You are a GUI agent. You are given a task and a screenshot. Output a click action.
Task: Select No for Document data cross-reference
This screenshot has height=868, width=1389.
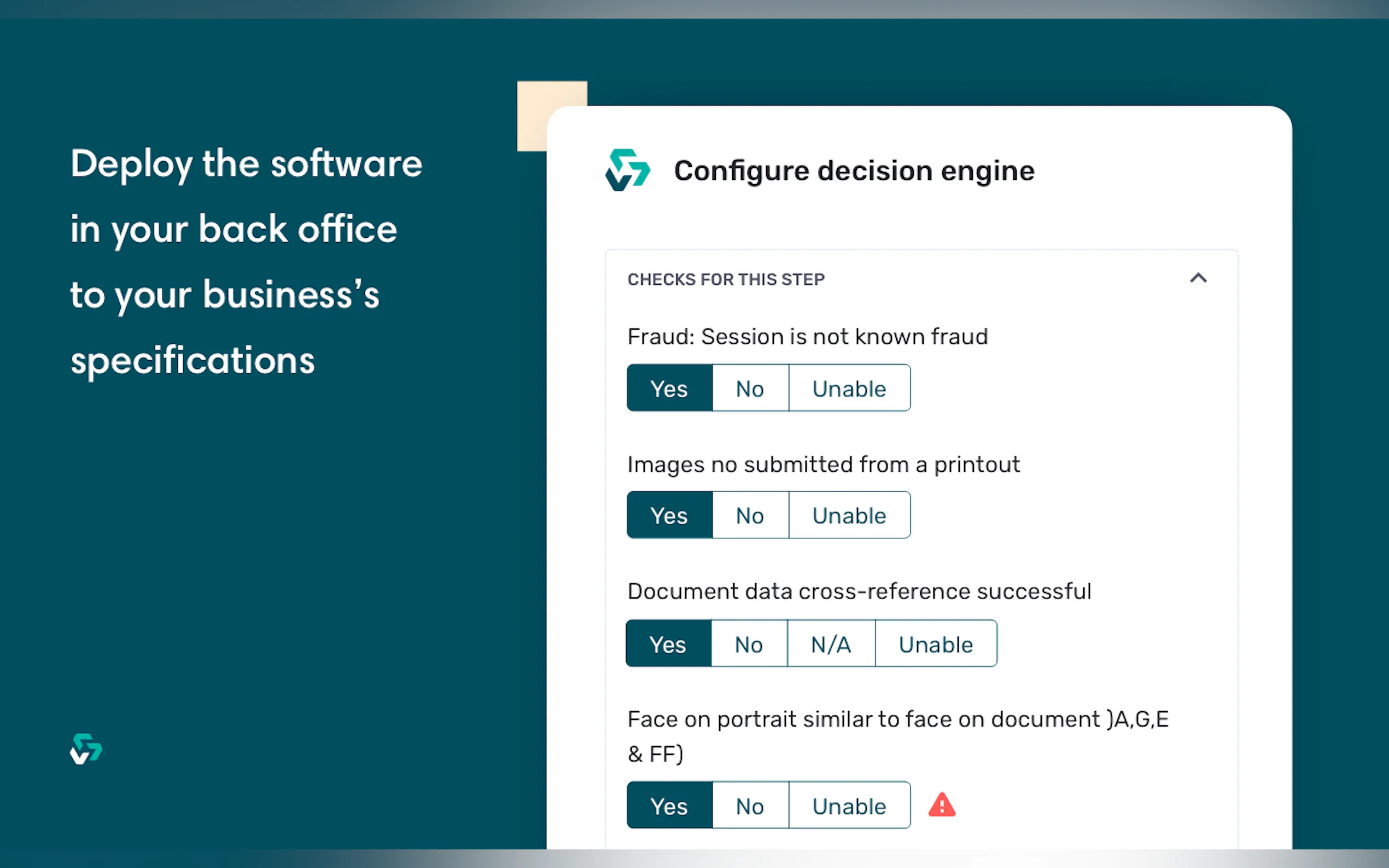[749, 644]
